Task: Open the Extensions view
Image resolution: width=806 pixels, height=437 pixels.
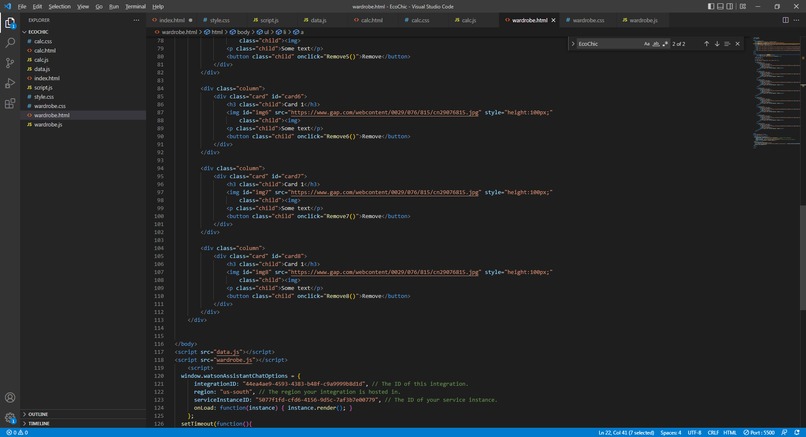Action: click(x=10, y=103)
